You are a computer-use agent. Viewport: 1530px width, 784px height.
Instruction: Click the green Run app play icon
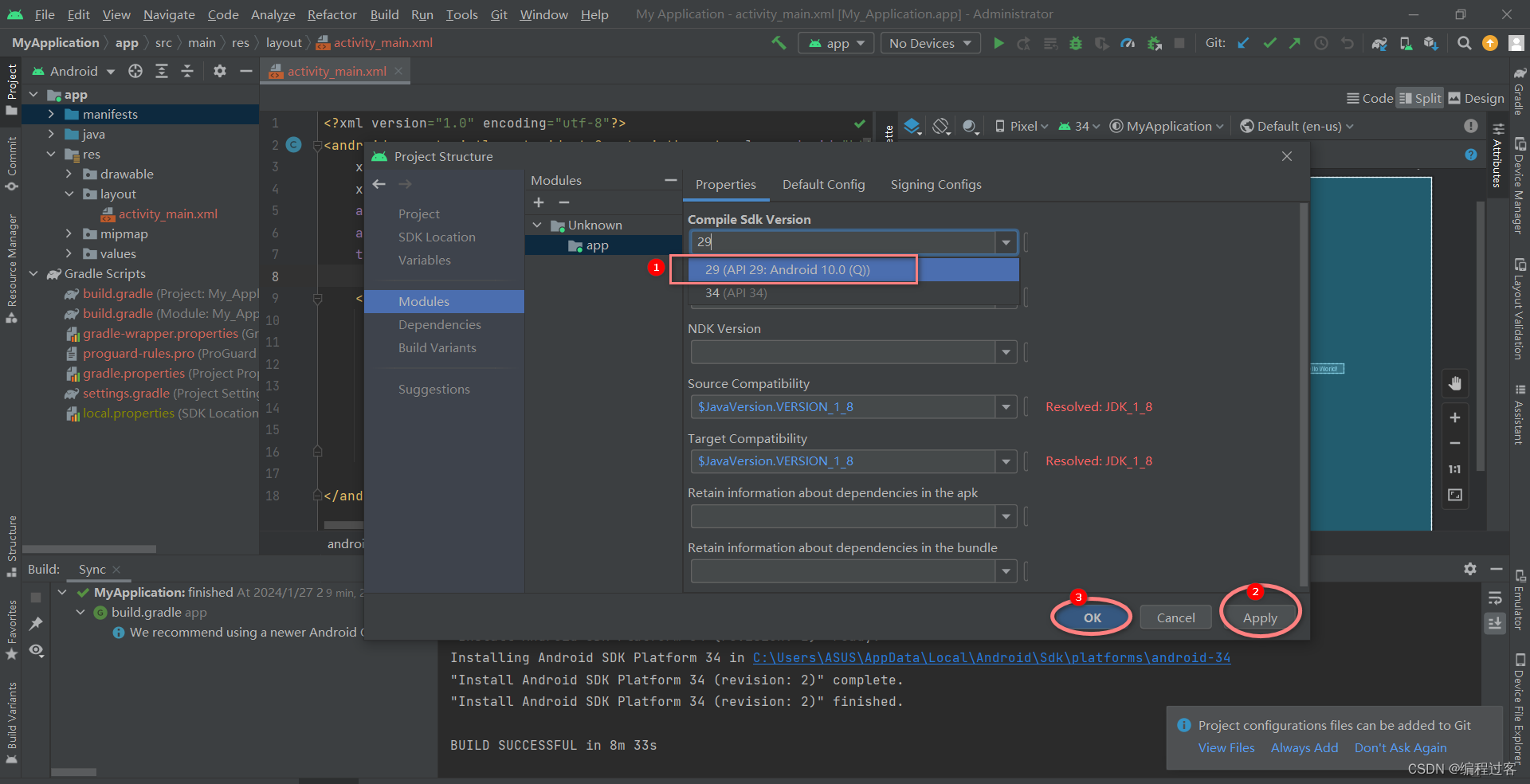998,43
